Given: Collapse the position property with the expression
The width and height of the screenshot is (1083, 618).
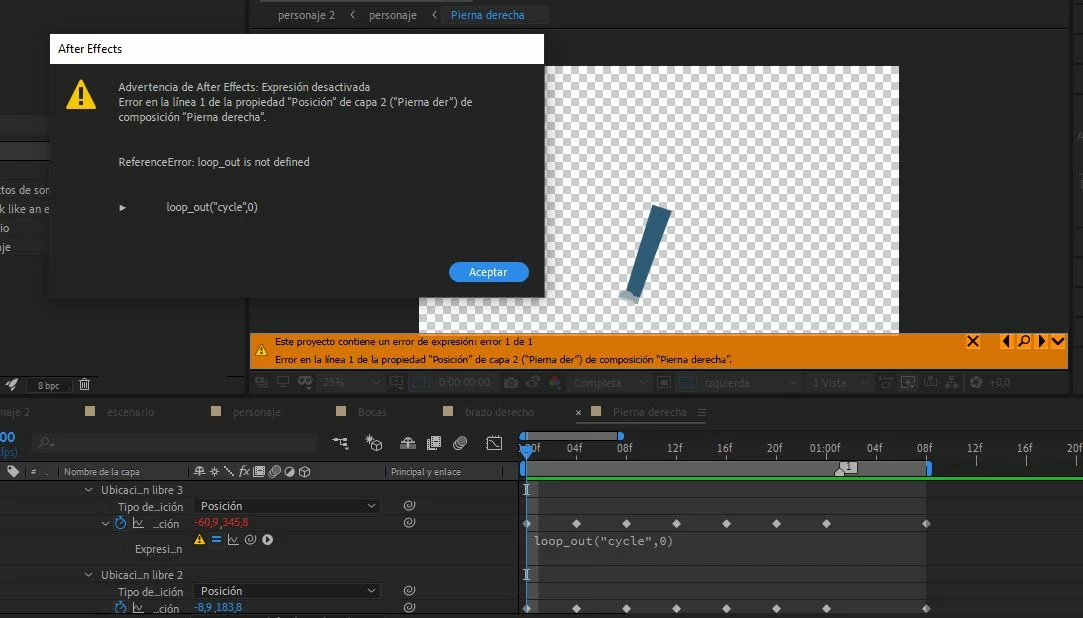Looking at the screenshot, I should pyautogui.click(x=105, y=523).
